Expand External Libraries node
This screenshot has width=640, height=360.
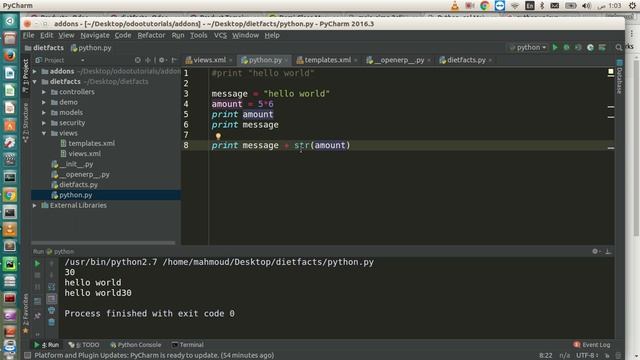point(35,205)
